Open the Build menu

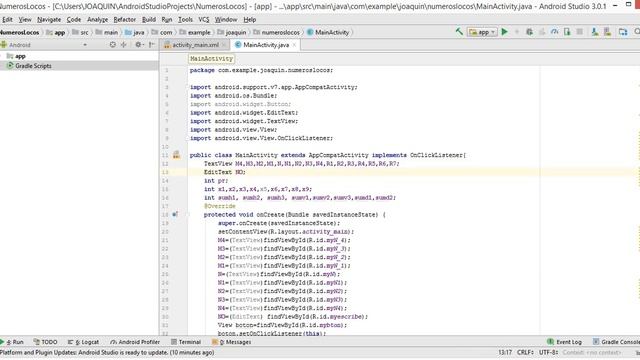149,20
